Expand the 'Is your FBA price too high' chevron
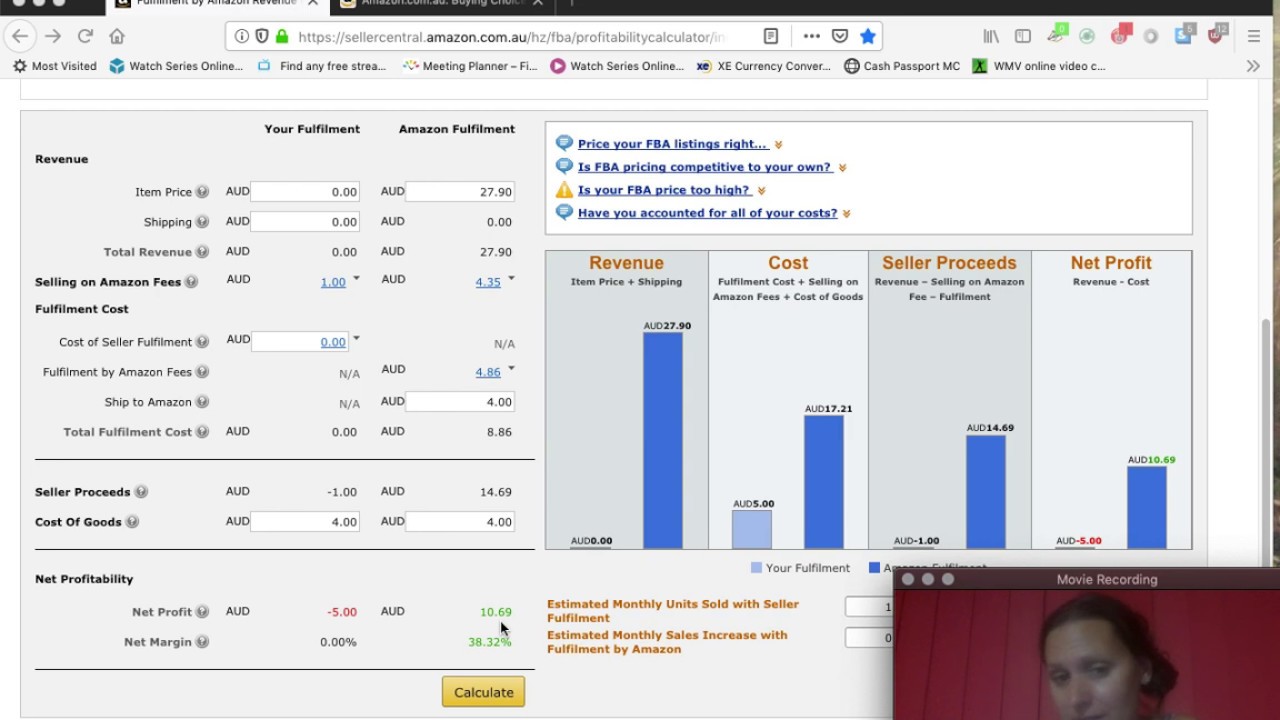The image size is (1280, 720). click(x=761, y=191)
